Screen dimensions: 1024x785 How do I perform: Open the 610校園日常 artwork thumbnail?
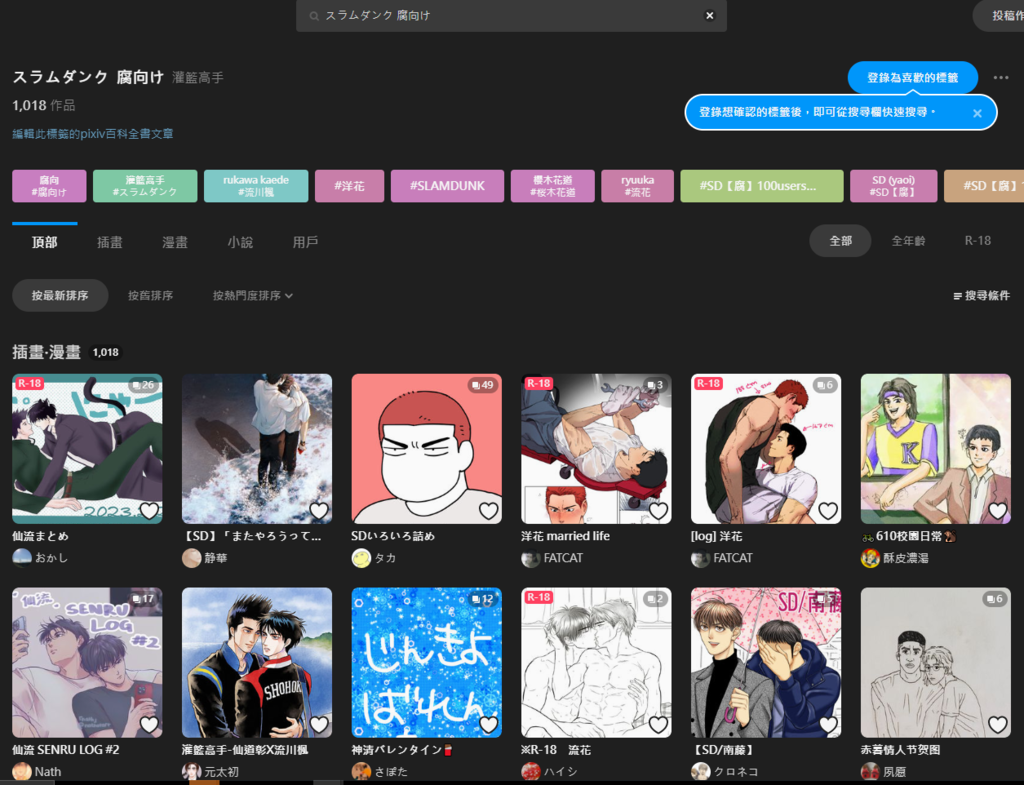[936, 449]
